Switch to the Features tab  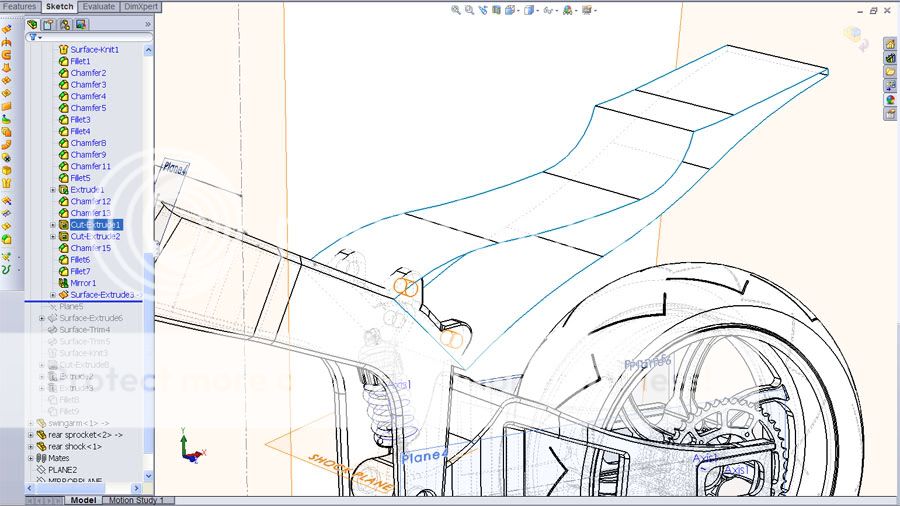click(x=20, y=6)
